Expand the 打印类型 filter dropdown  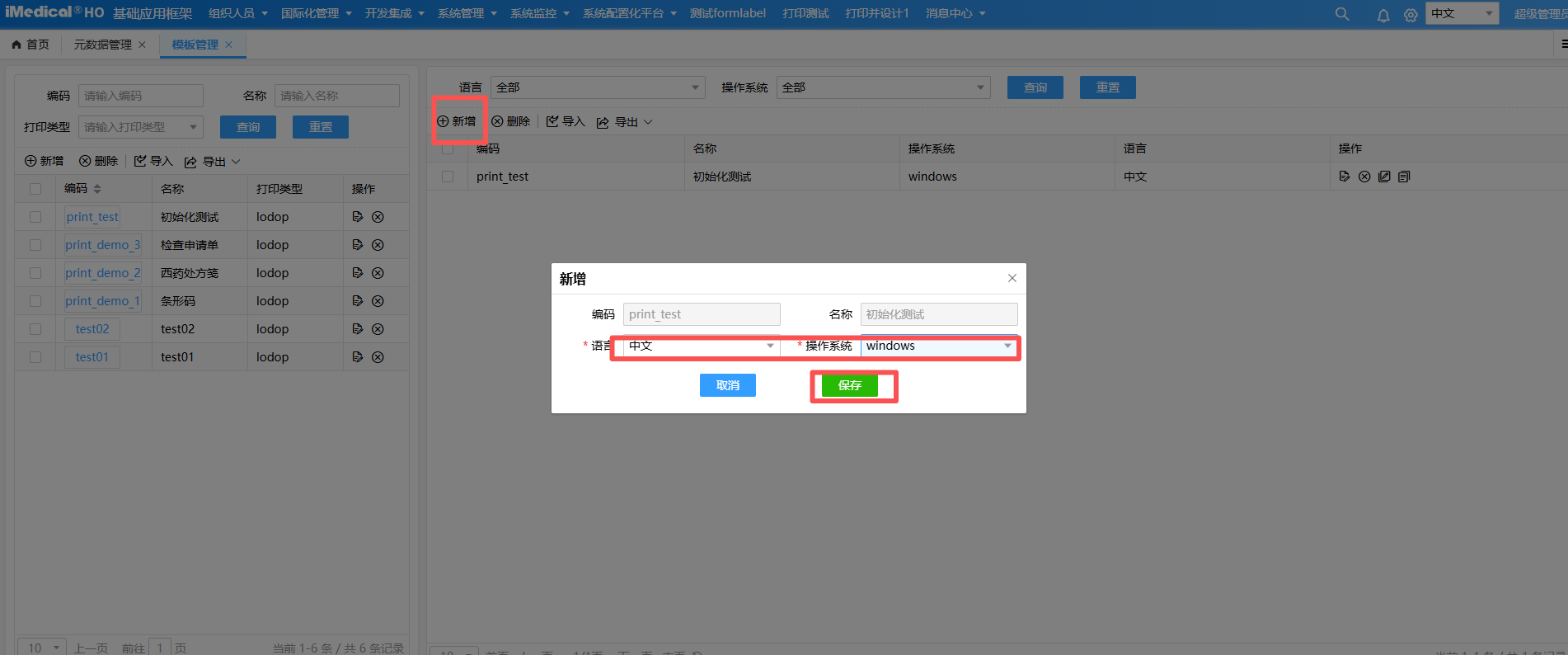[140, 127]
